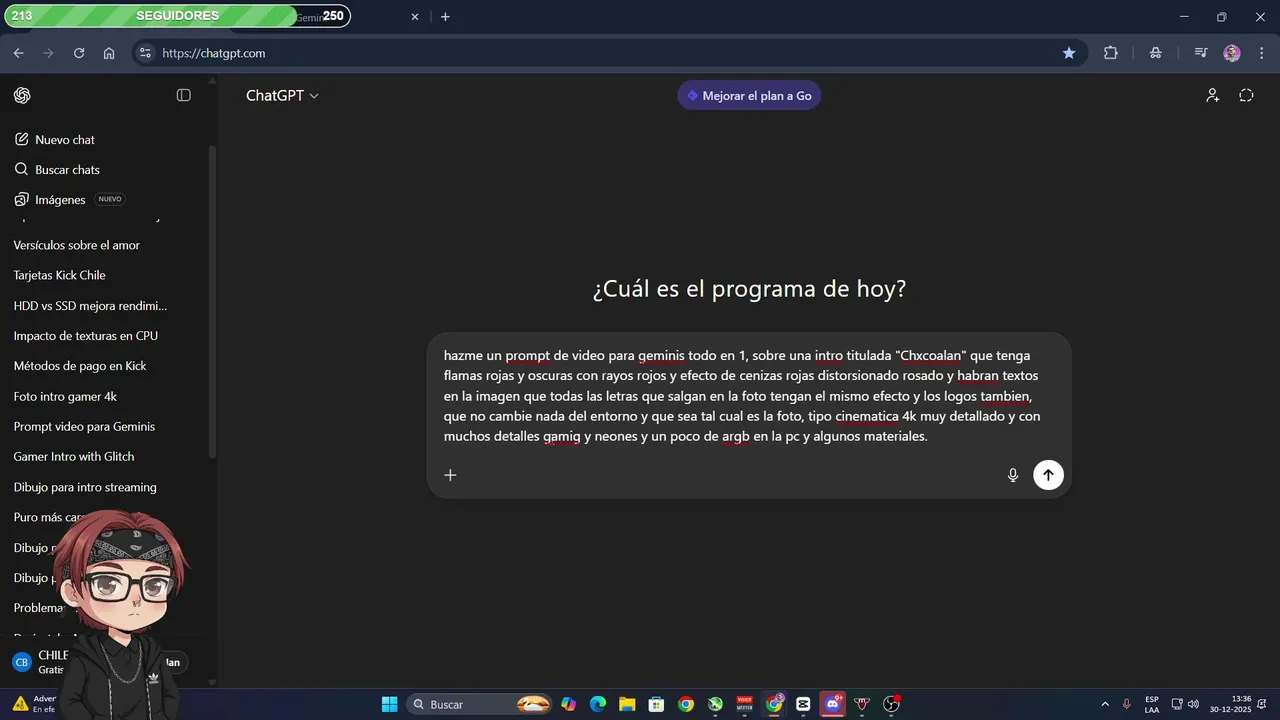
Task: Show hidden system tray icons chevron
Action: coord(1105,704)
